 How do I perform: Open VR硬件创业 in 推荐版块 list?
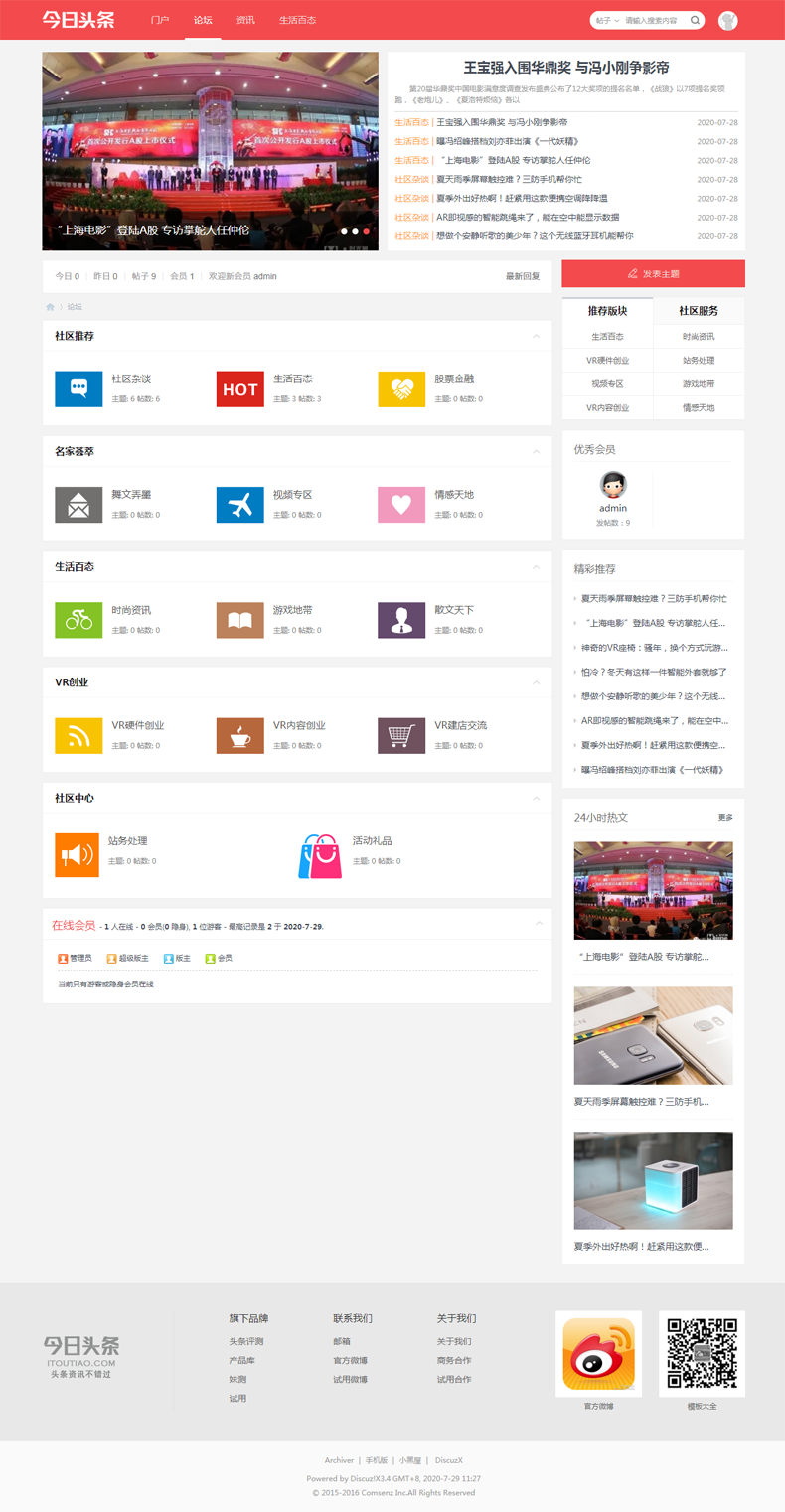607,360
